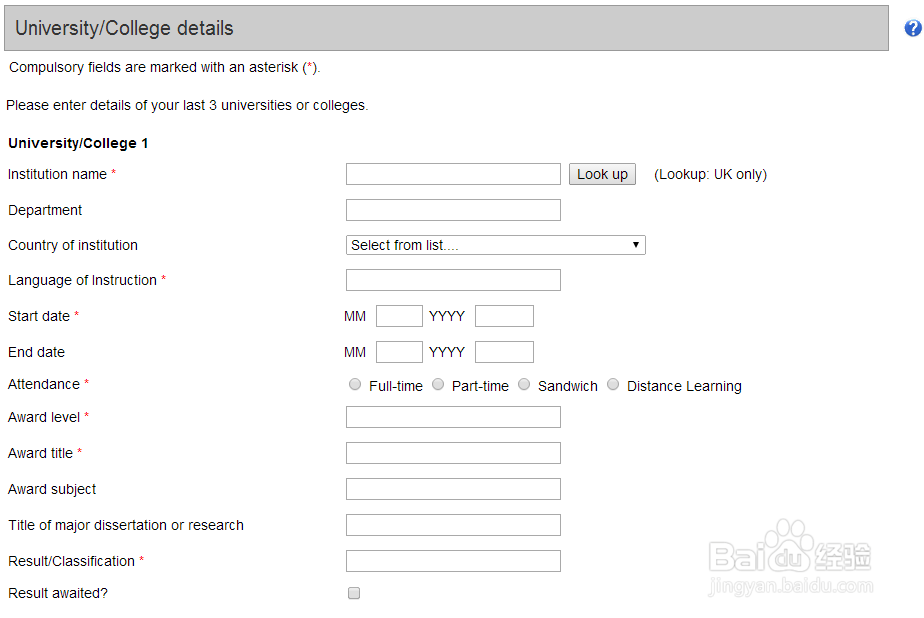Tick the Result awaited checkbox
The image size is (924, 618).
coord(354,593)
